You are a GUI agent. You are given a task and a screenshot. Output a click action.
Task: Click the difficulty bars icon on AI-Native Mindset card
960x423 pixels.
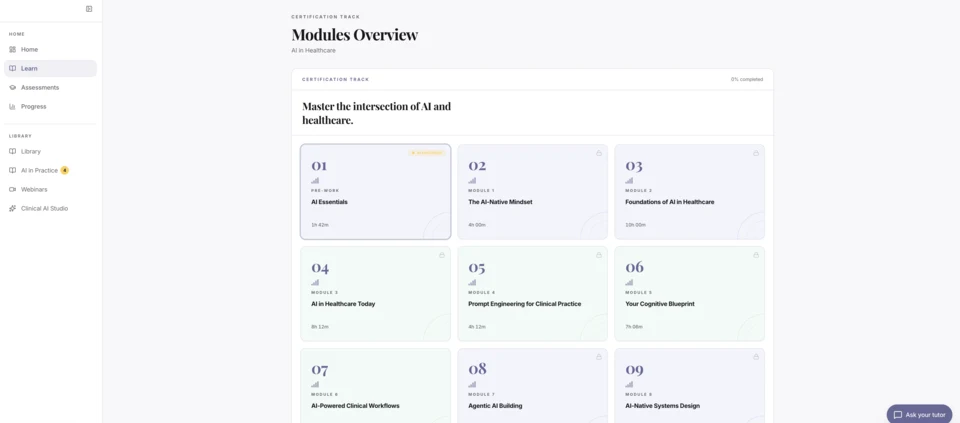(472, 181)
